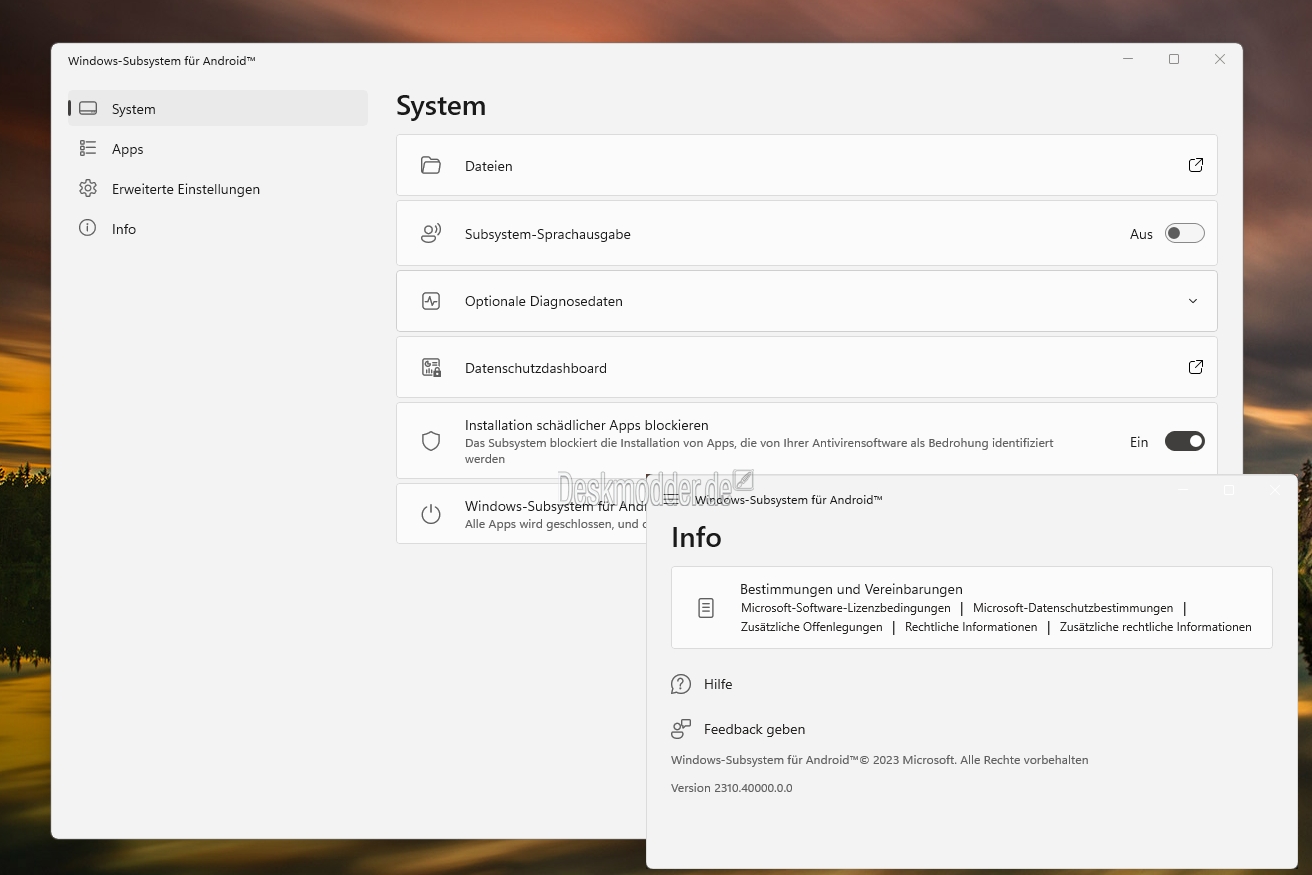Open the Zusätzliche Offenlegungen link

click(x=812, y=627)
